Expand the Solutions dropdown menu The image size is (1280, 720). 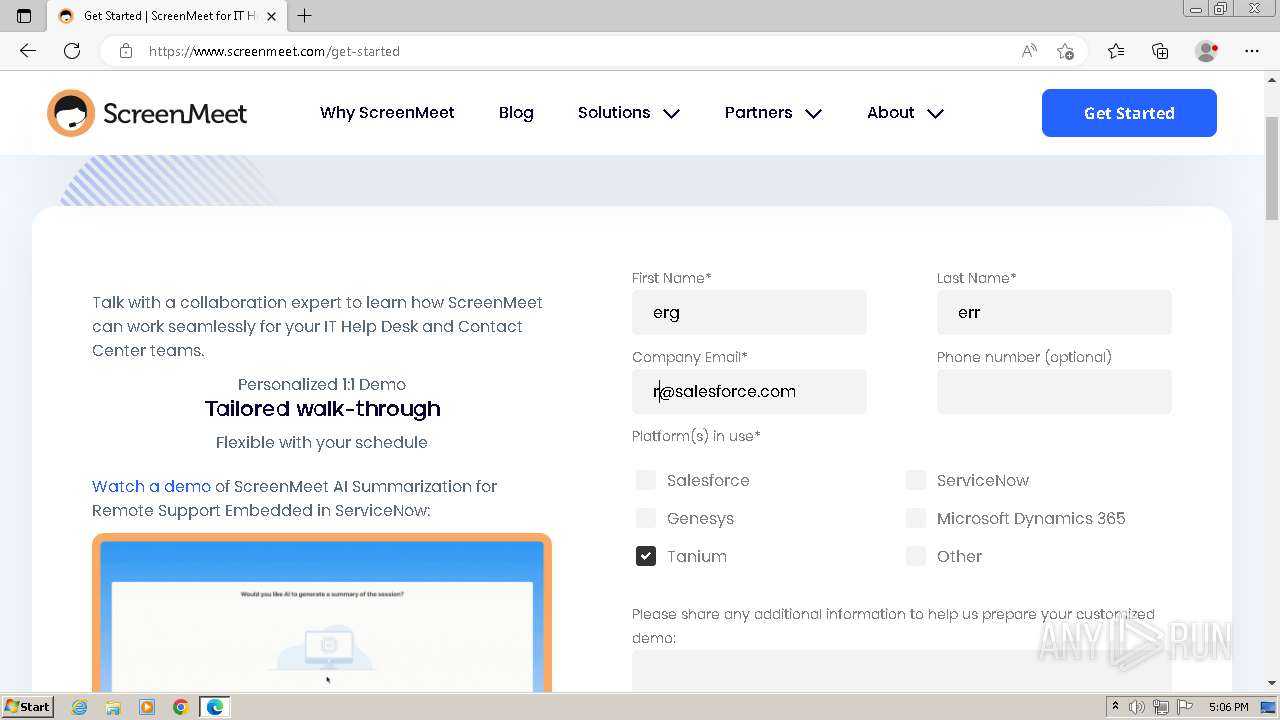pos(629,113)
